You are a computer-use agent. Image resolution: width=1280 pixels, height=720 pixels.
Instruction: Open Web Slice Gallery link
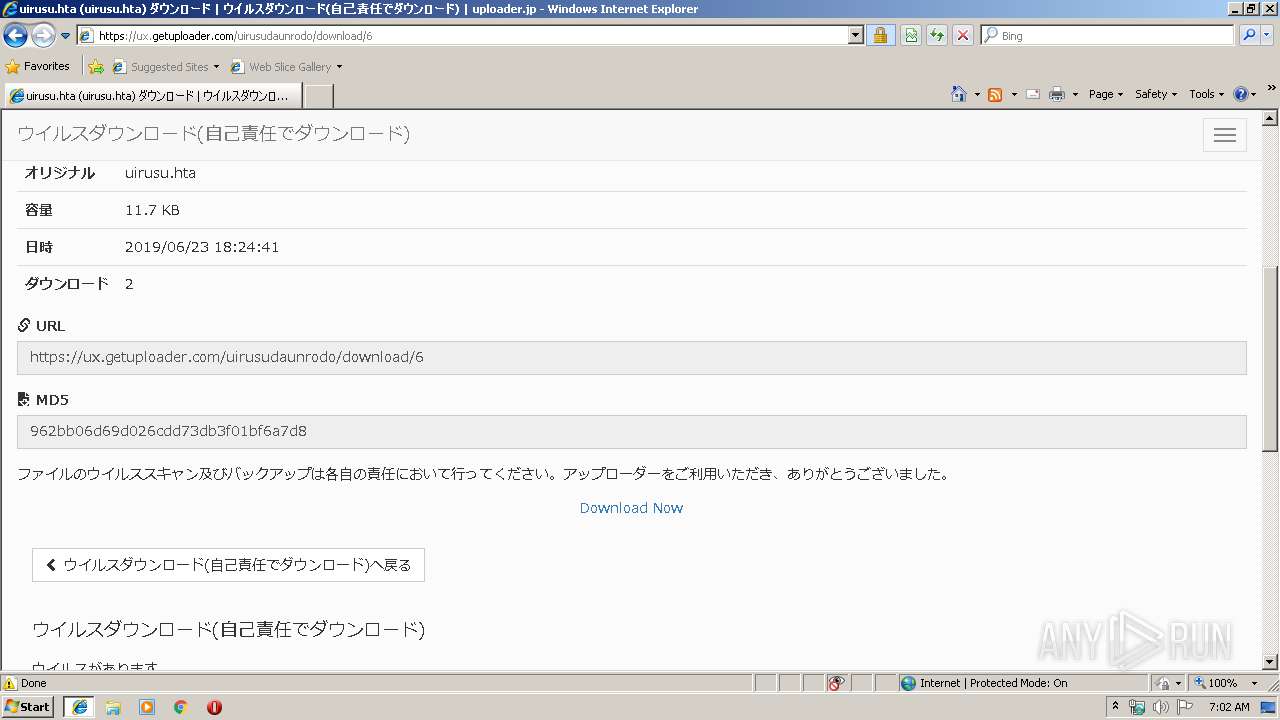[x=286, y=67]
